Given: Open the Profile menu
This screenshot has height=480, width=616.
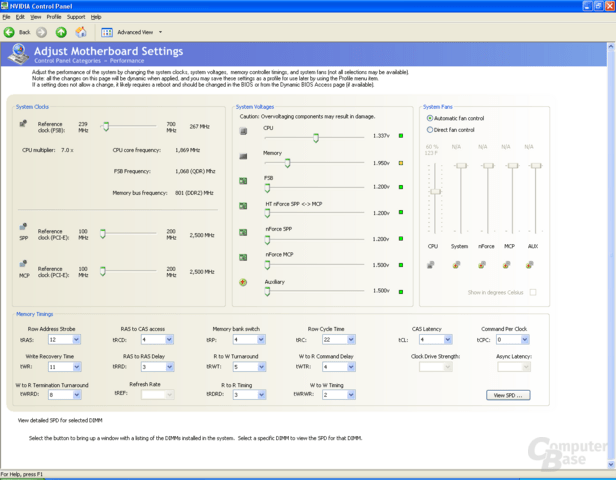Looking at the screenshot, I should point(54,17).
